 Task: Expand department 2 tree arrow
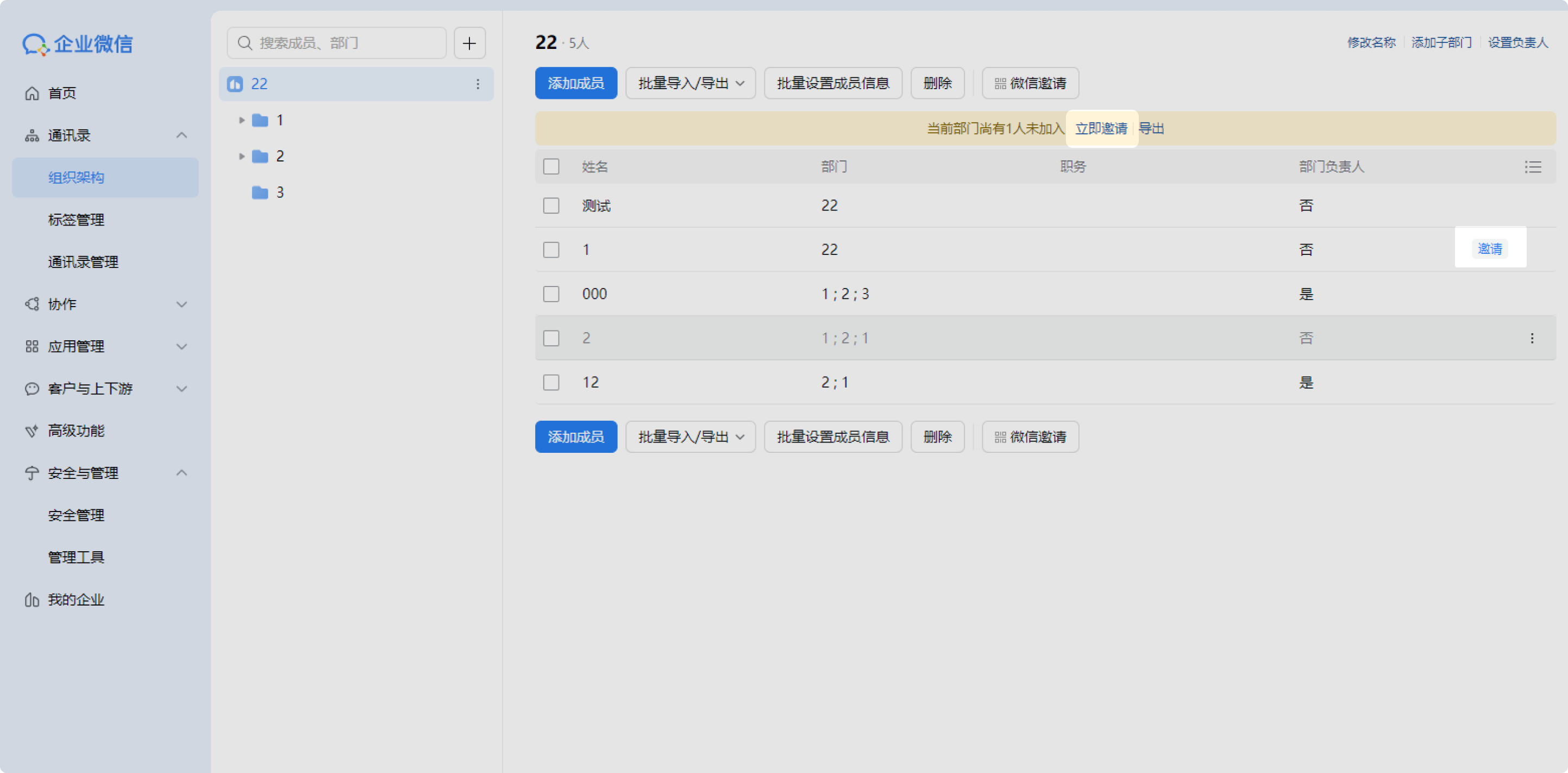tap(242, 156)
